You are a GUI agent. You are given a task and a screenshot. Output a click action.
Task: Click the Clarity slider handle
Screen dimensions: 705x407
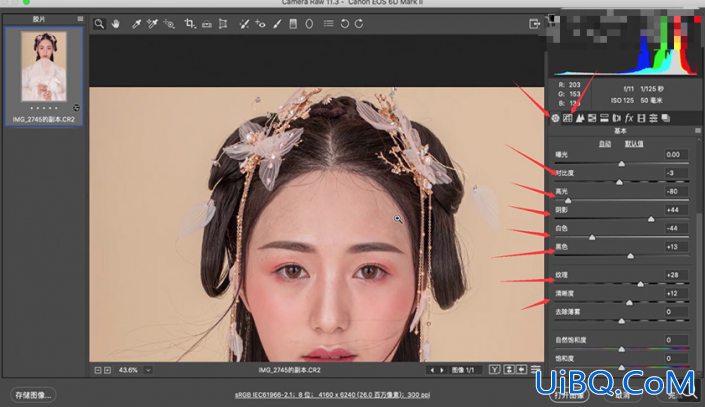tap(629, 303)
